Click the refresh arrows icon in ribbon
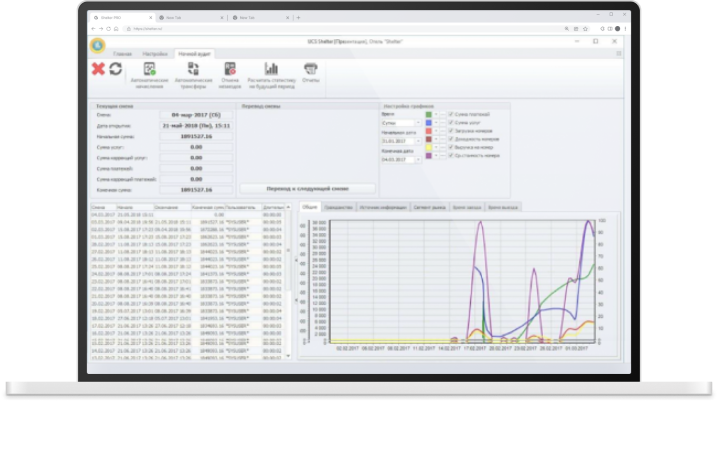The image size is (718, 450). [x=115, y=69]
